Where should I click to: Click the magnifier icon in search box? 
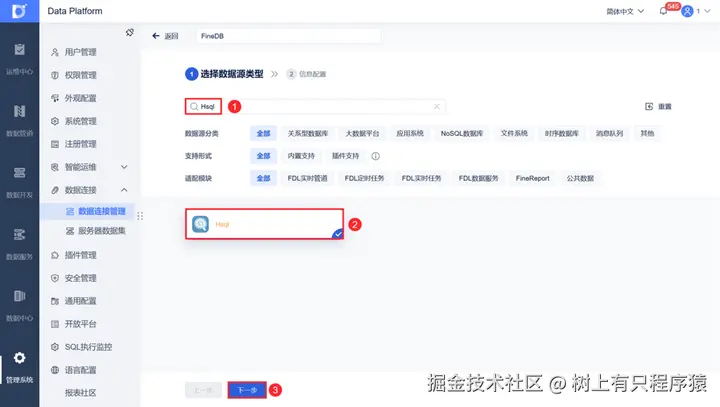(x=194, y=107)
